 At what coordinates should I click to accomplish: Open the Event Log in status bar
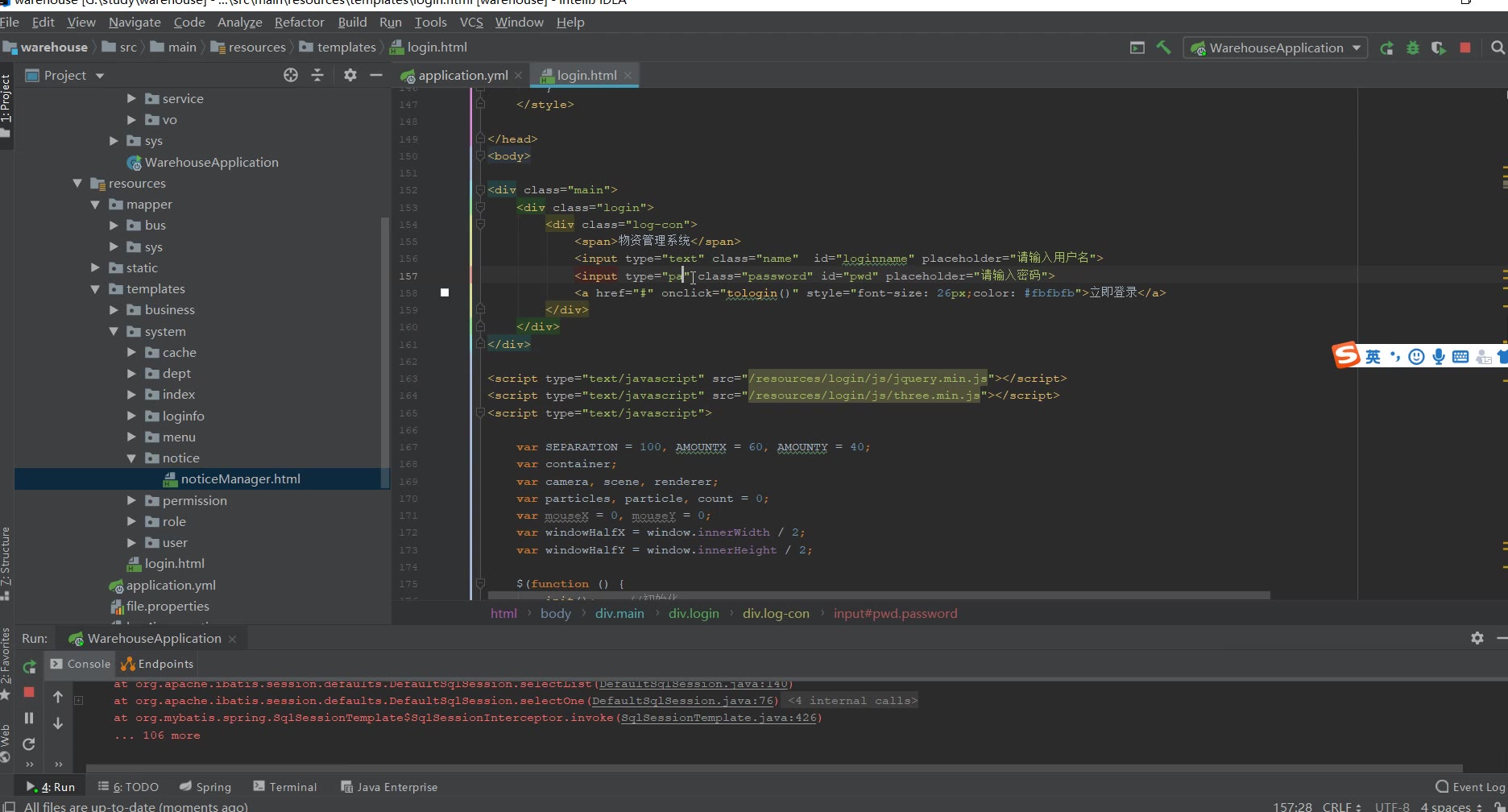click(x=1470, y=787)
